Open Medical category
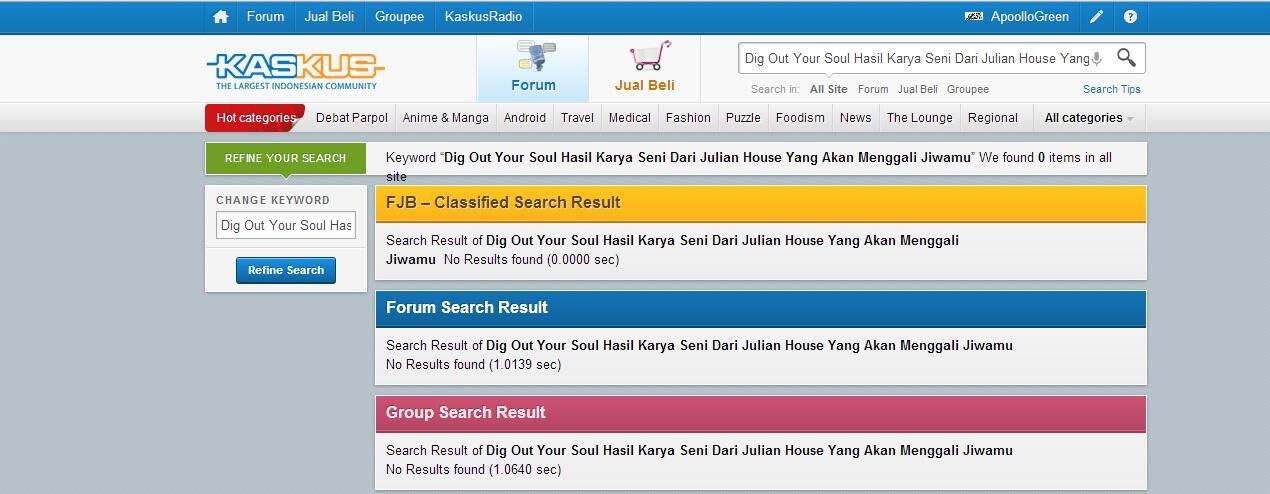This screenshot has height=494, width=1270. tap(630, 118)
